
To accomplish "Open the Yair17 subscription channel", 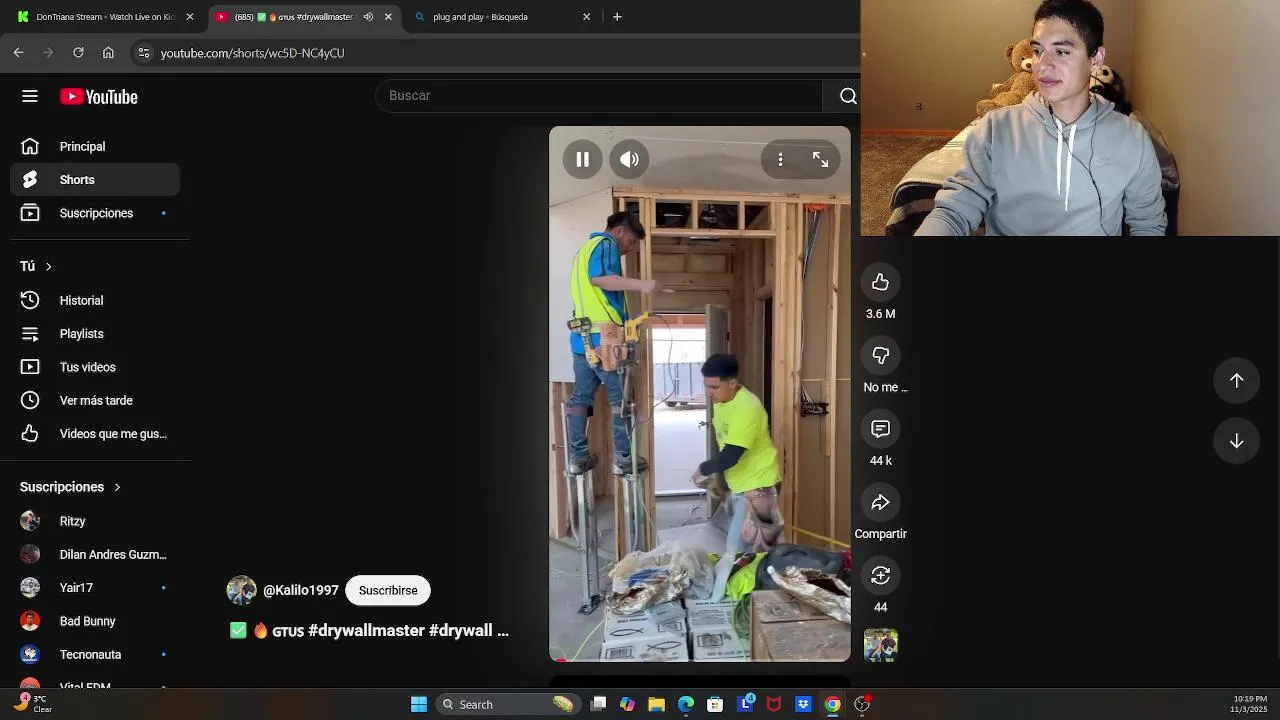I will [95, 588].
